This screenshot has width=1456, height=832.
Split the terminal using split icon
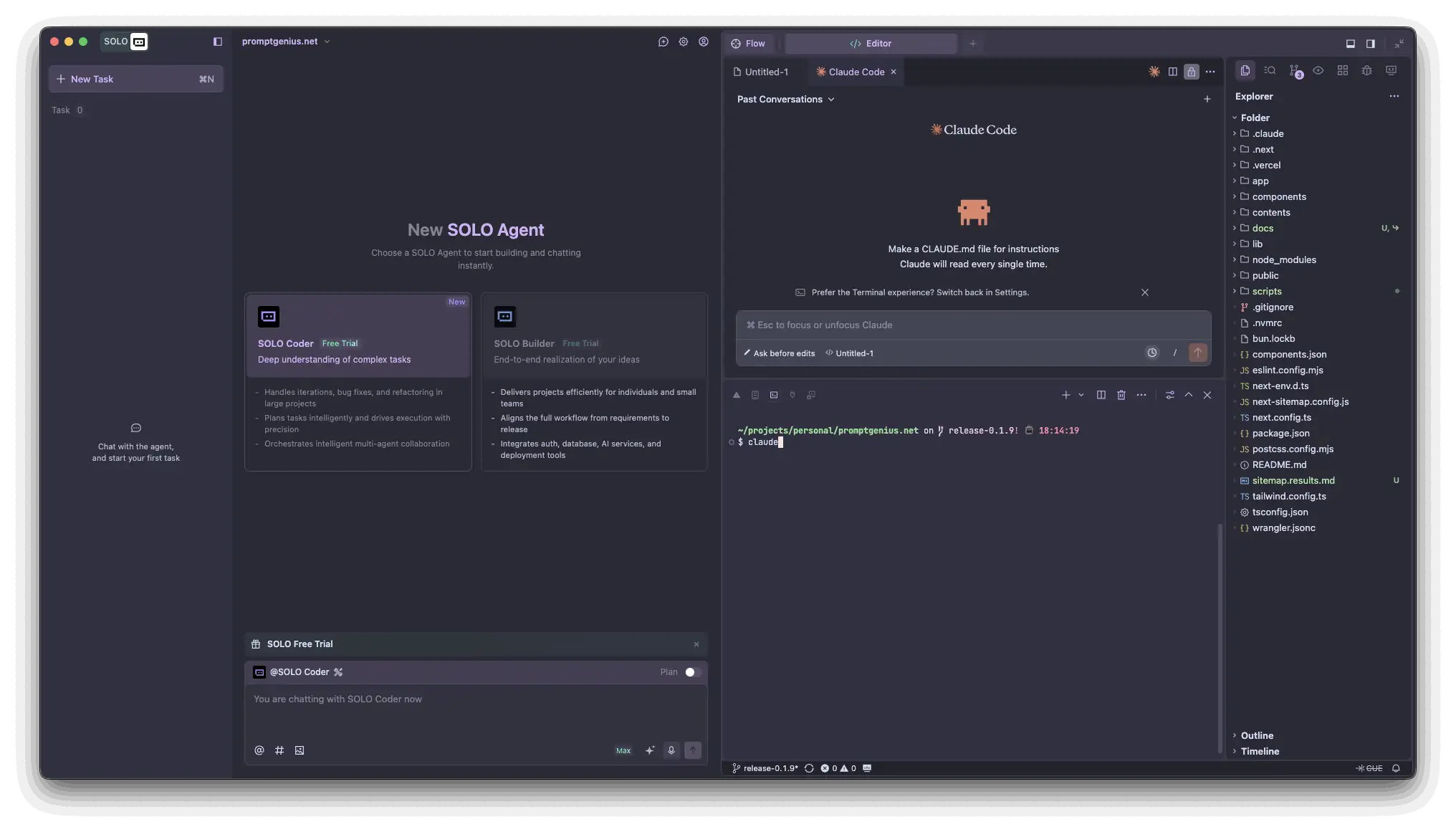[1101, 395]
